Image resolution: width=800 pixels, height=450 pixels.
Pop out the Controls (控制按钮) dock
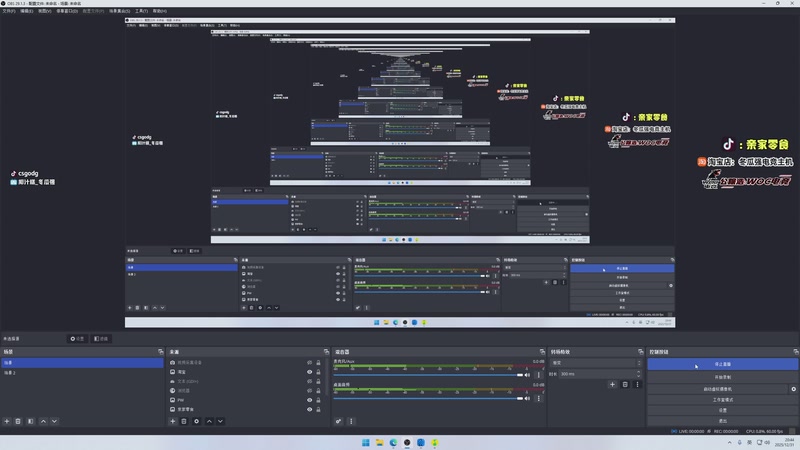[796, 352]
